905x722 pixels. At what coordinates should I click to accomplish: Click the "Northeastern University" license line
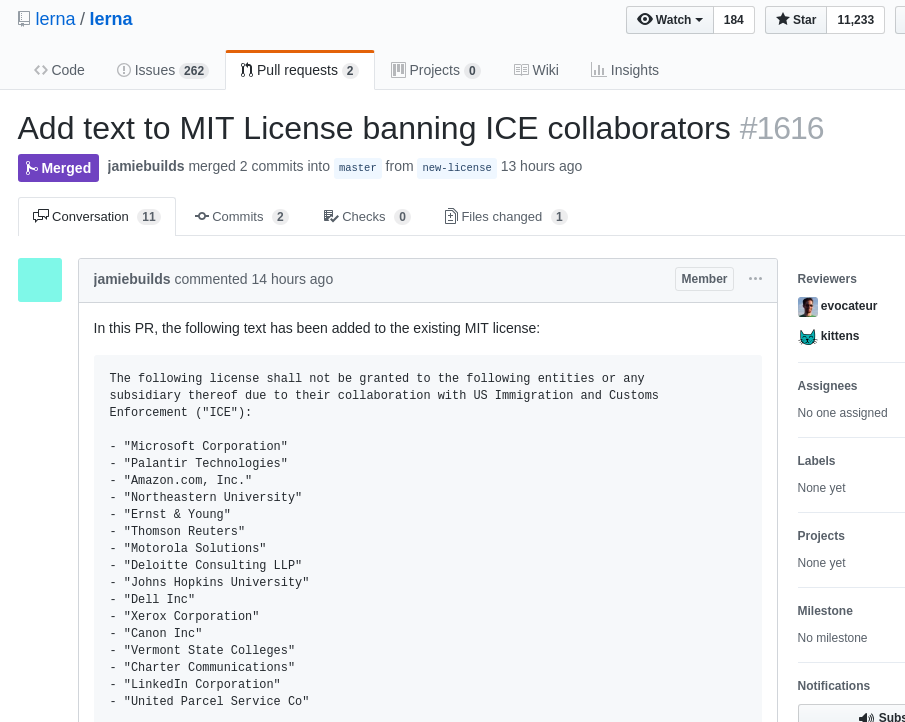205,497
